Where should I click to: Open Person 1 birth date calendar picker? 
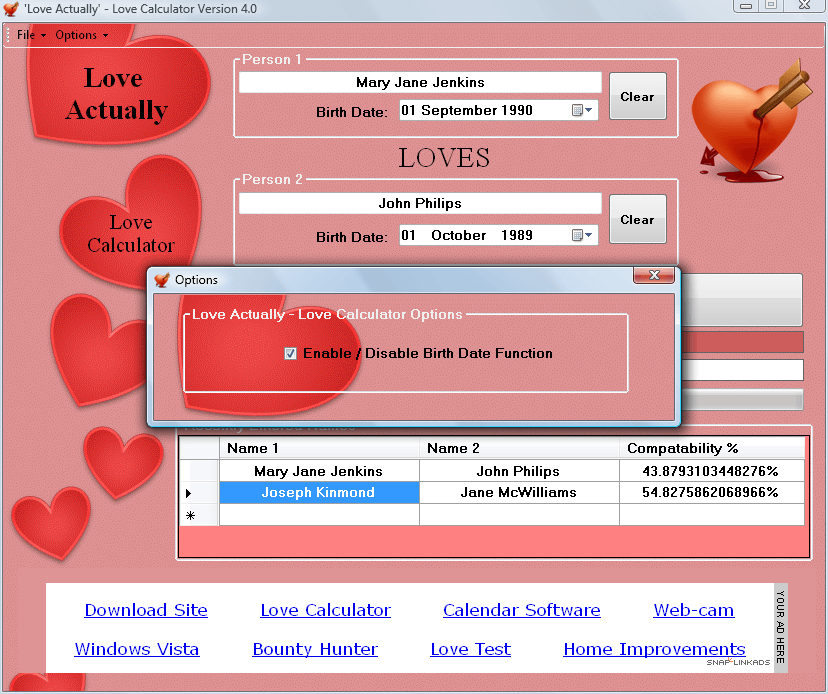coord(582,111)
